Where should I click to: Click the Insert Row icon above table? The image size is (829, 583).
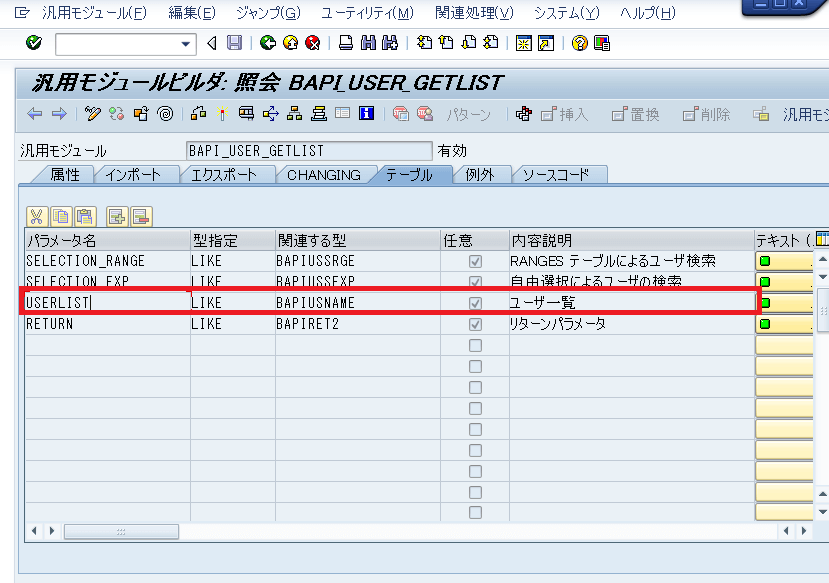click(x=117, y=217)
